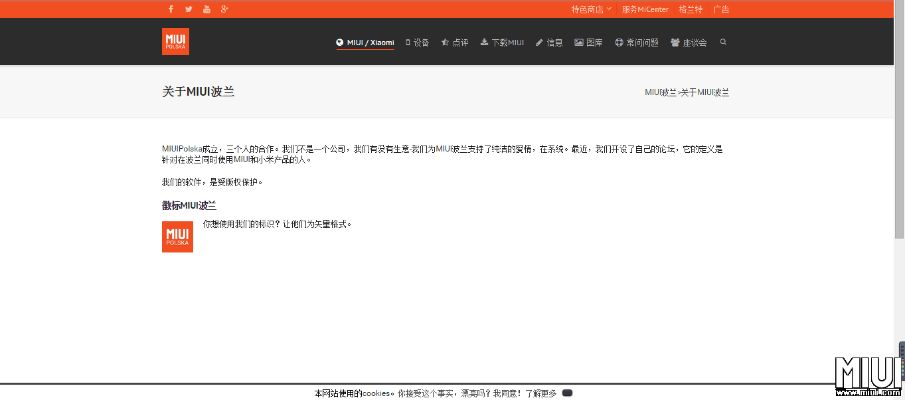Click the 关于MIUI波兰 page heading
Screen dimensions: 905x400
(198, 92)
